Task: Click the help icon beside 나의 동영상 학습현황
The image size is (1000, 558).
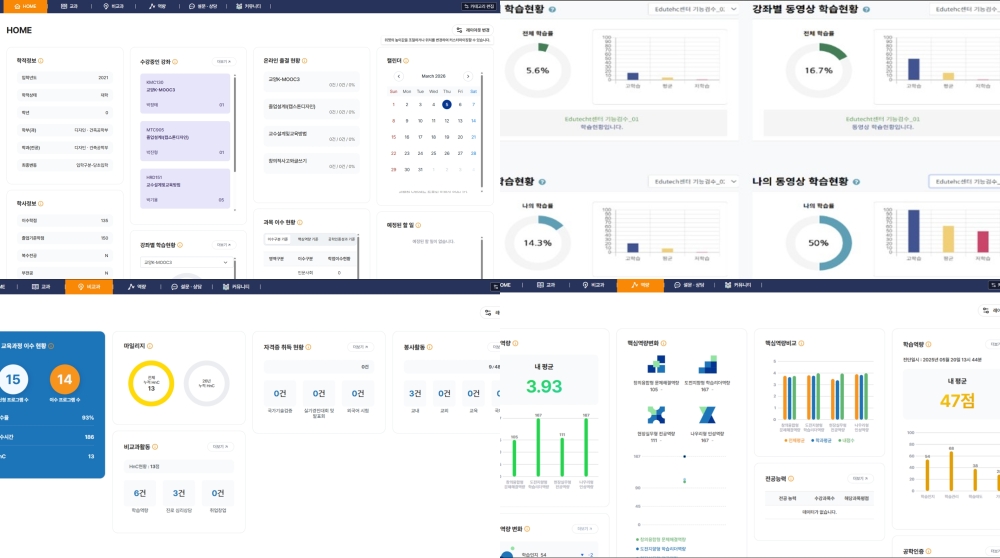Action: [x=857, y=181]
